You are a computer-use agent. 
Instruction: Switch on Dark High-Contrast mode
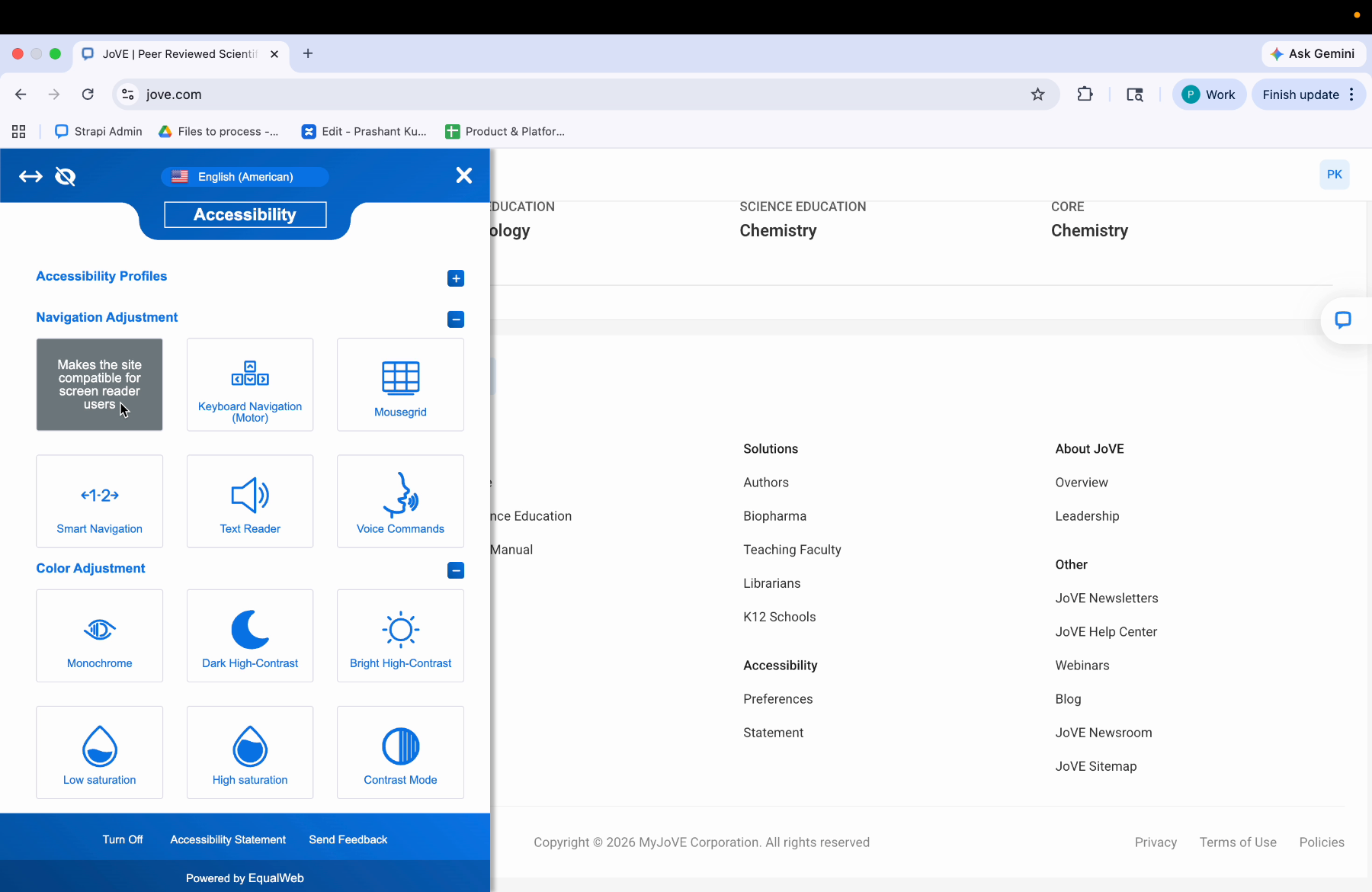[250, 635]
